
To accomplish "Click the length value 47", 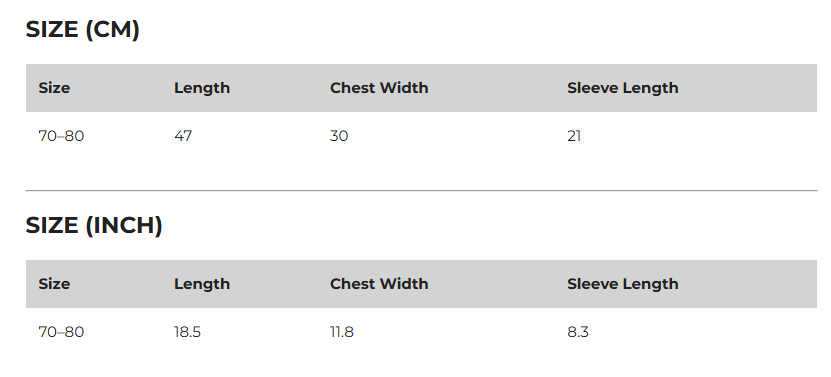I will [183, 136].
